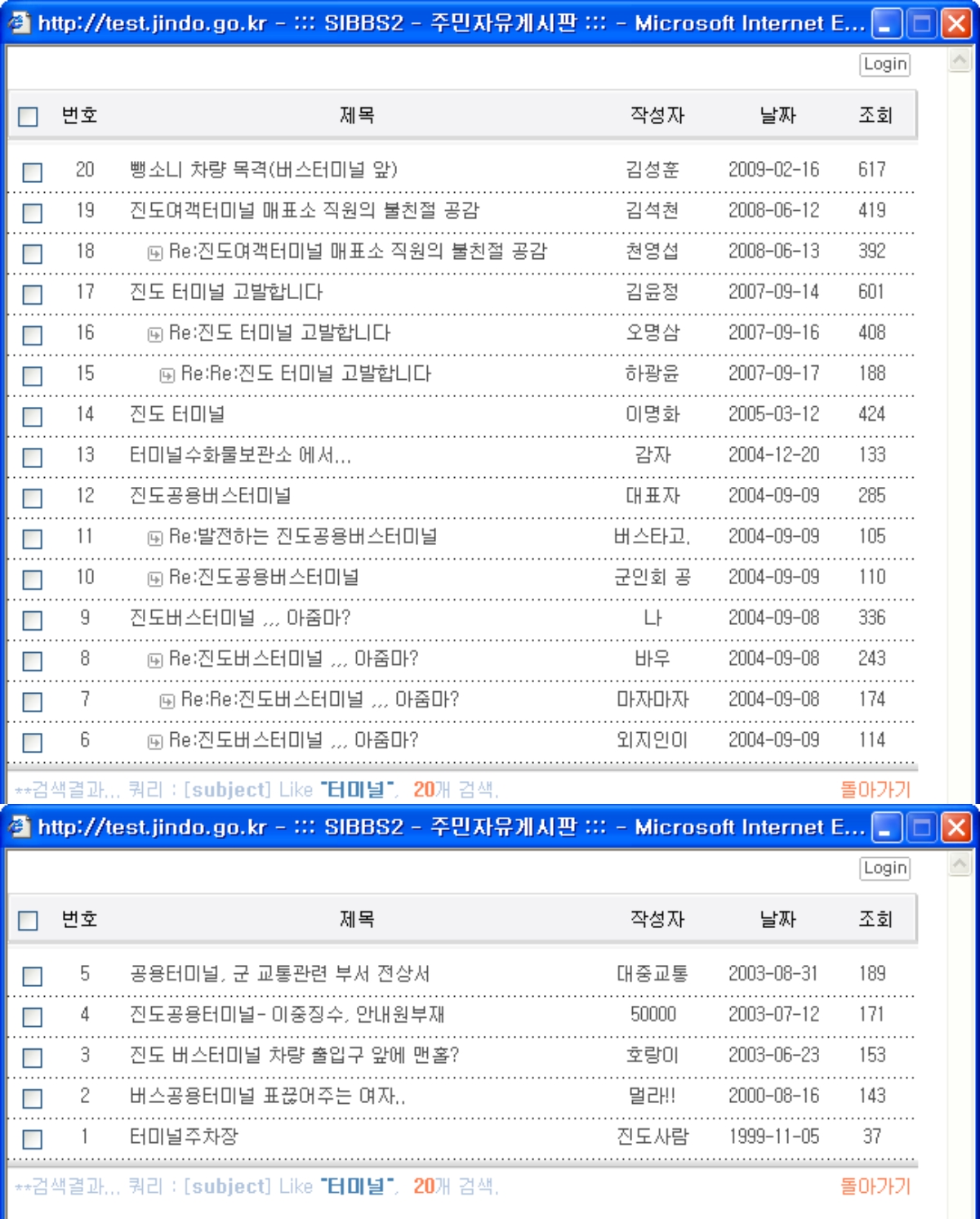The image size is (980, 1219).
Task: Click the nested reply icon on post 7
Action: coord(167,702)
